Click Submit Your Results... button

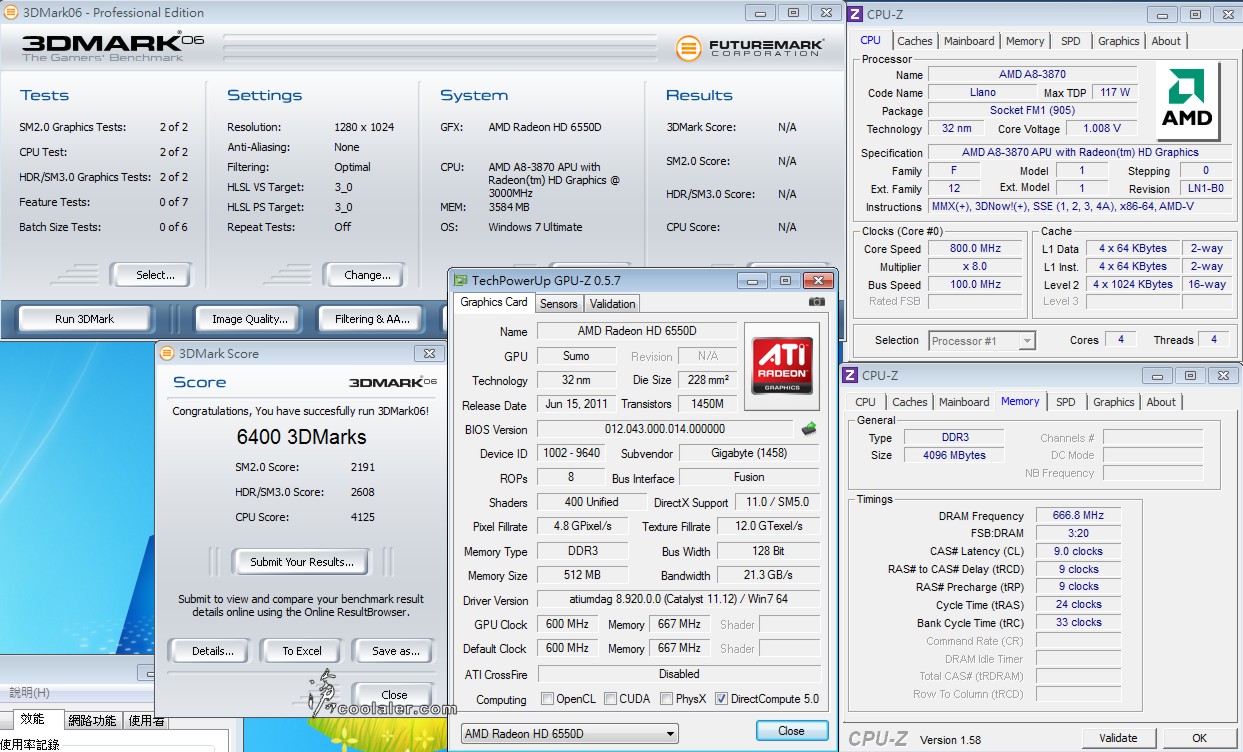pyautogui.click(x=301, y=562)
